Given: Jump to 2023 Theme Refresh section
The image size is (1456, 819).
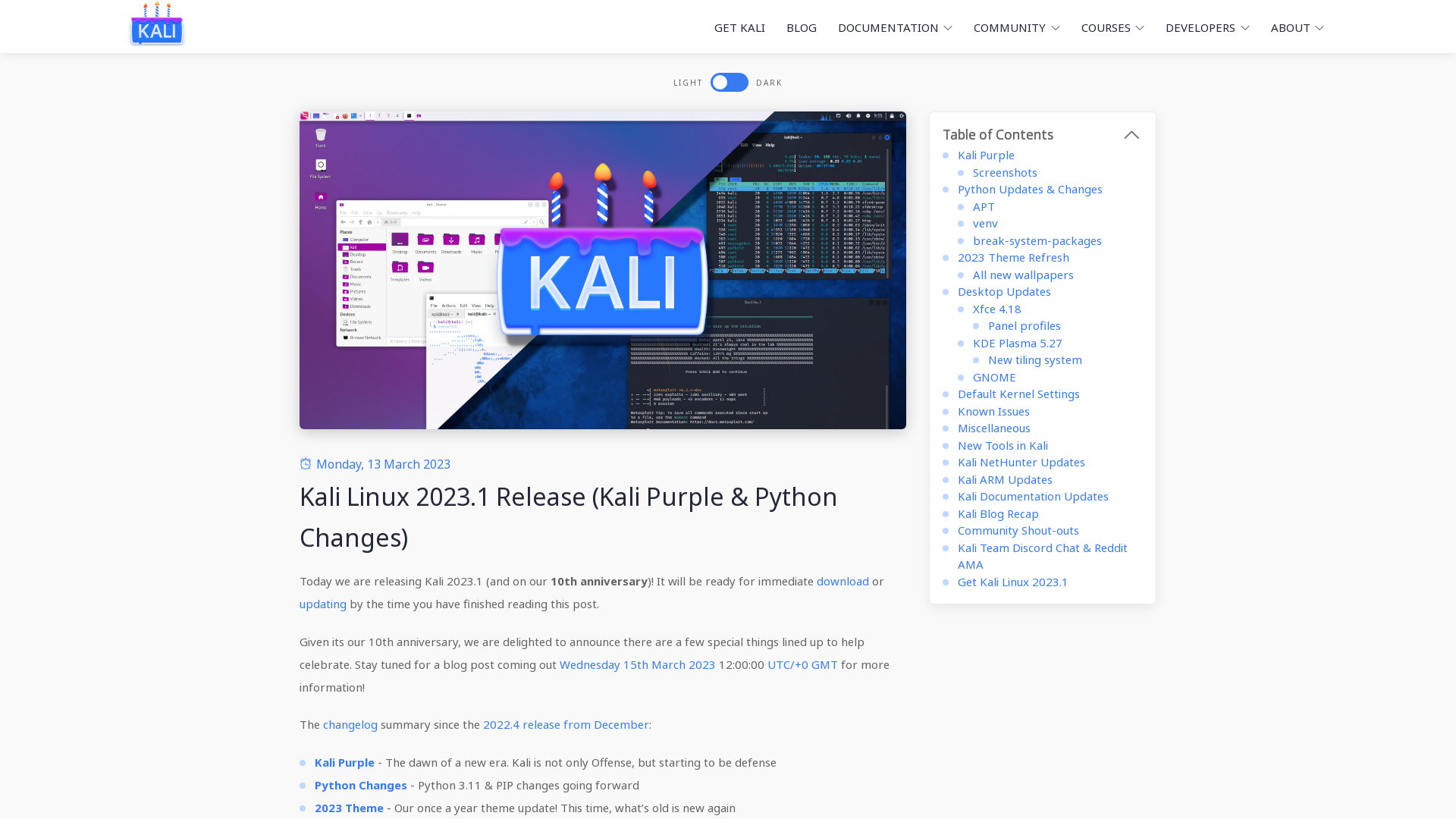Looking at the screenshot, I should click(1013, 257).
